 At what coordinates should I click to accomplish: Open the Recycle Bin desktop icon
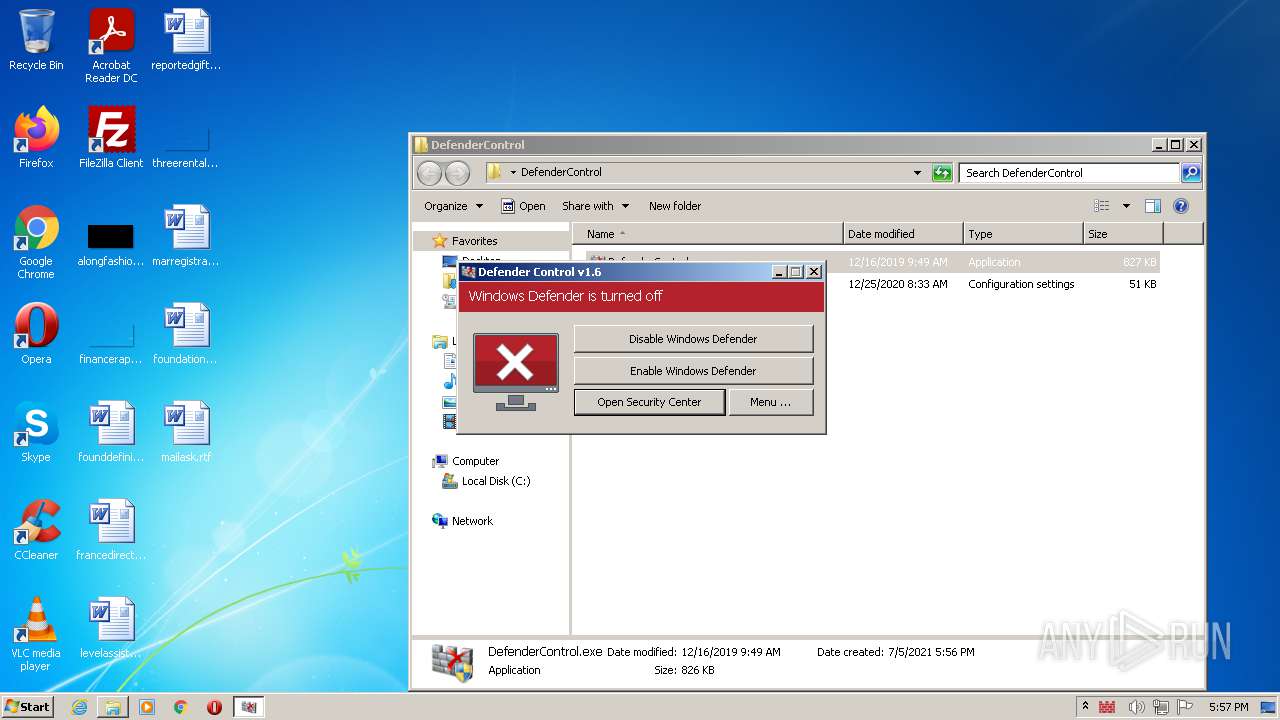click(36, 41)
